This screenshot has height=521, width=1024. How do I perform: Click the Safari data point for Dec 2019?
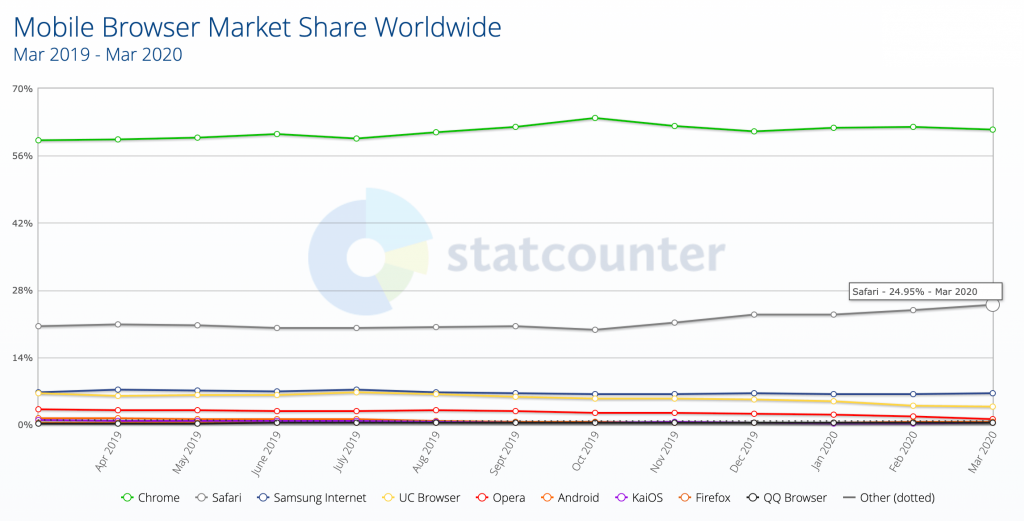pyautogui.click(x=754, y=314)
